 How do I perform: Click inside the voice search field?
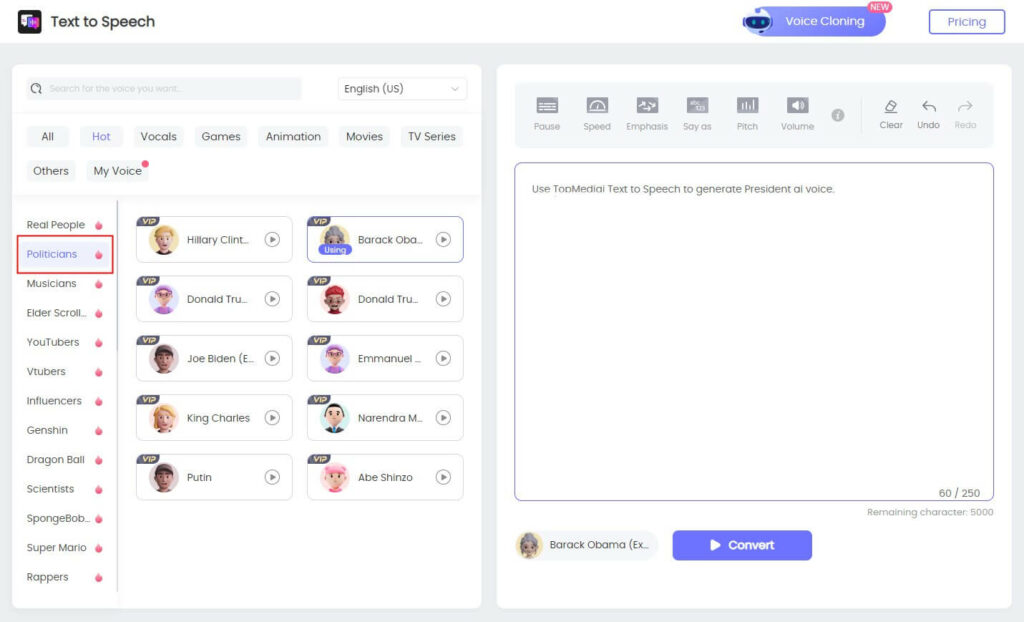(x=165, y=88)
